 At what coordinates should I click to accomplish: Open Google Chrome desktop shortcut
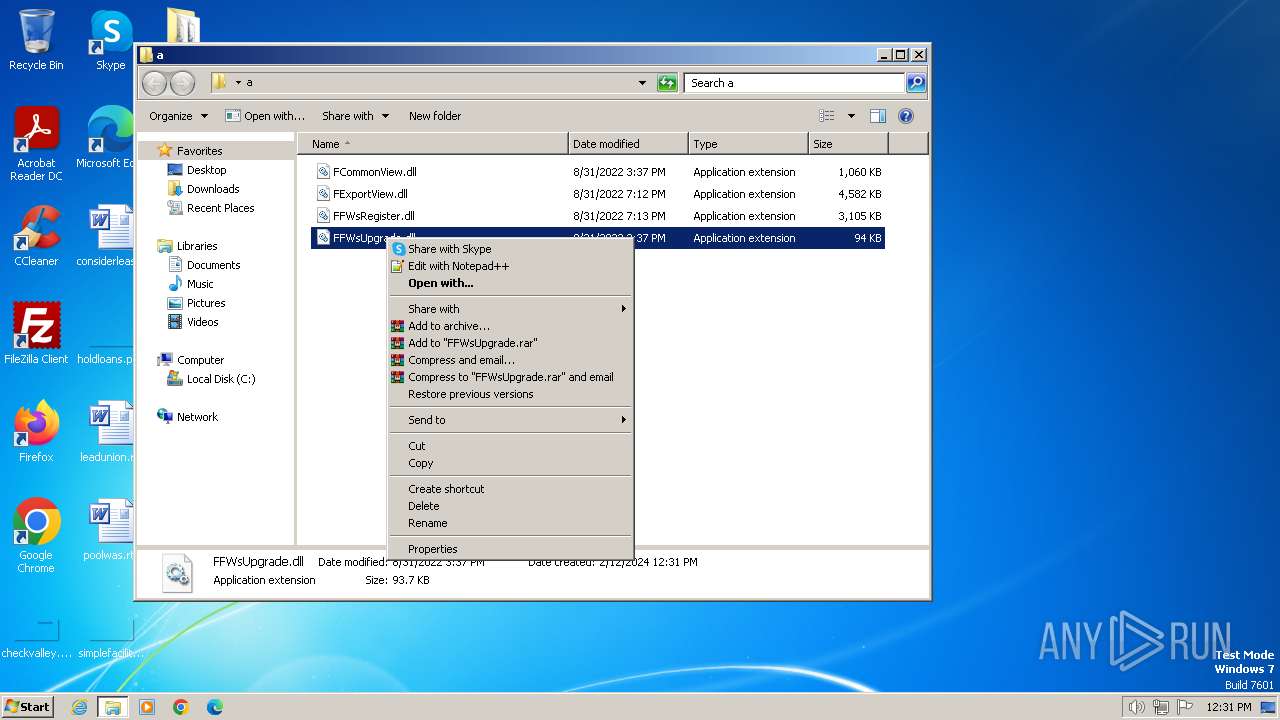point(36,535)
